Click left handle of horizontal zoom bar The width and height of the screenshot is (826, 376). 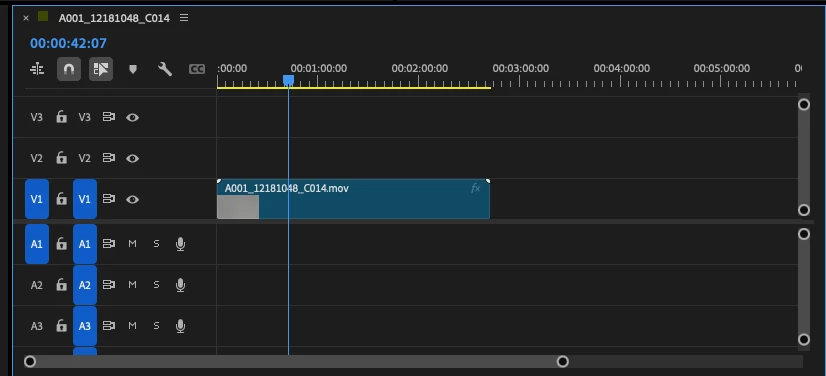(30, 361)
